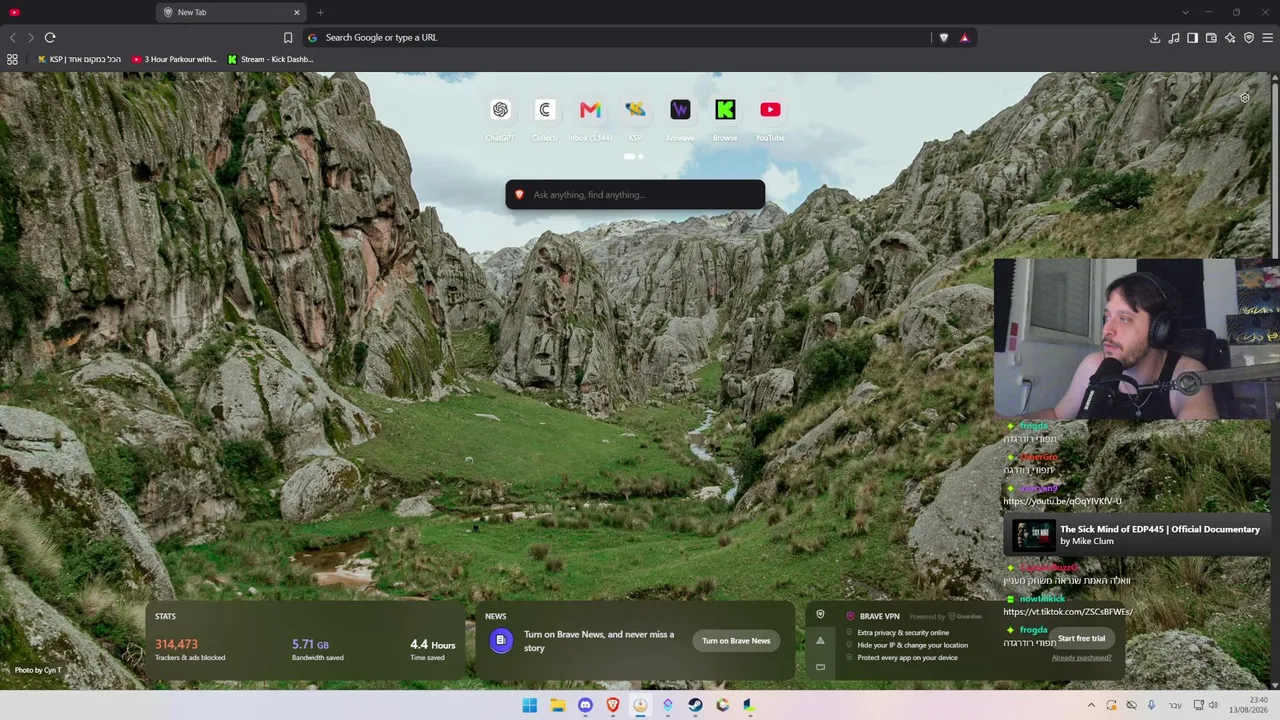Screen dimensions: 1280x720
Task: Click the Brave VPN toolbar icon
Action: pos(1249,38)
